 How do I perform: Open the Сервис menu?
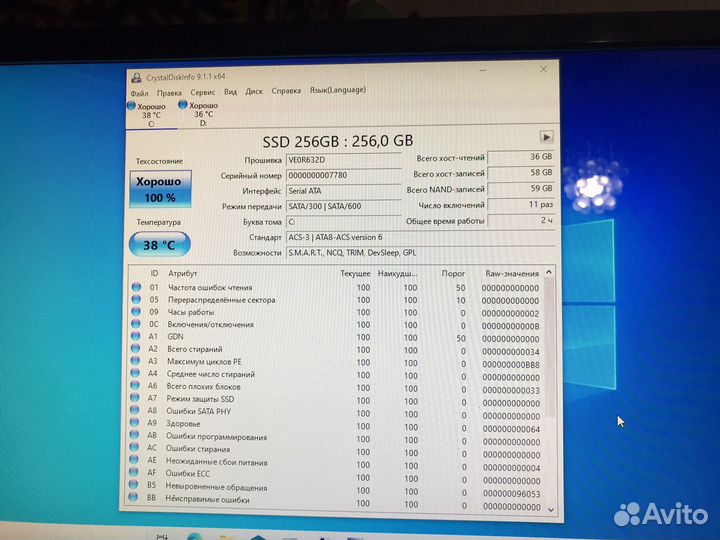pyautogui.click(x=202, y=91)
